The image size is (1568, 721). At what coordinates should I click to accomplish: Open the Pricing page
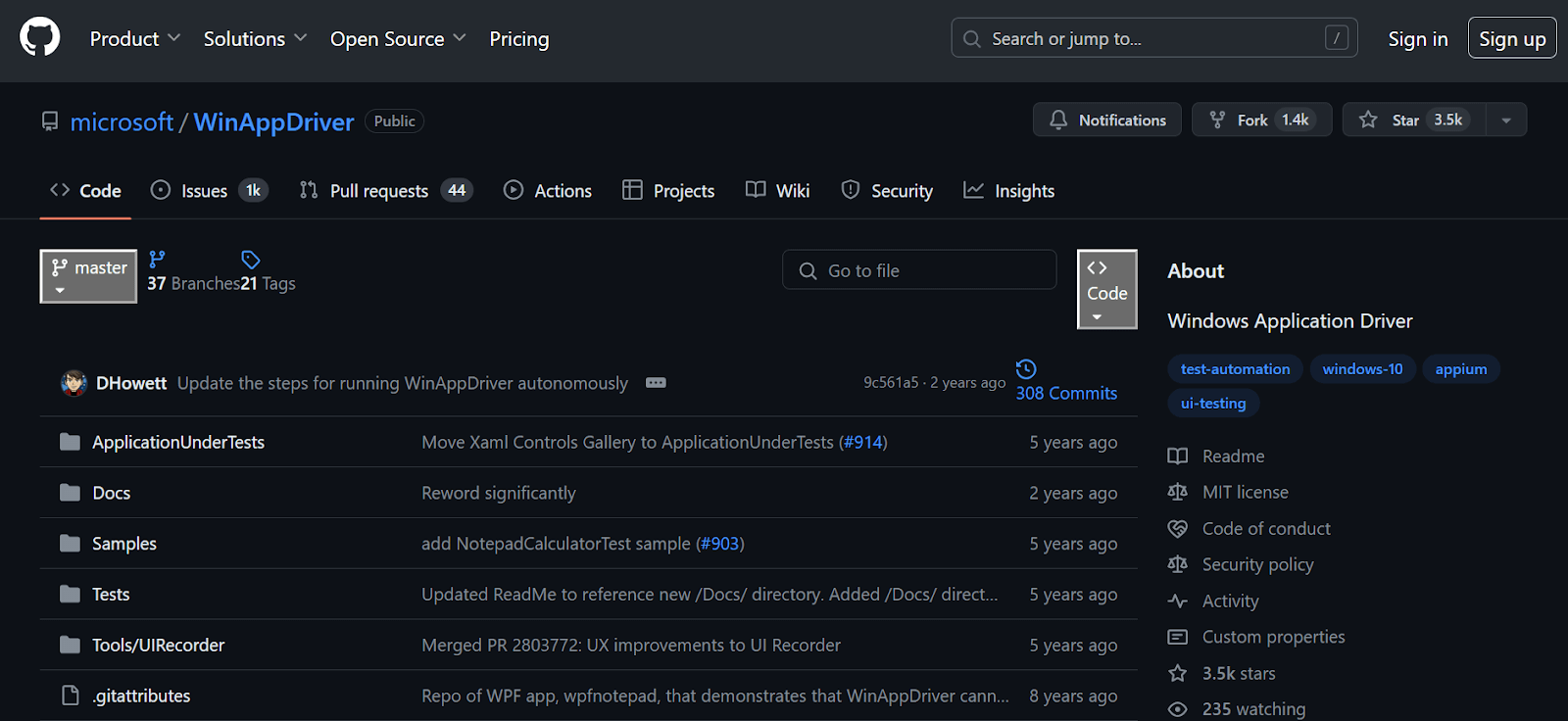[519, 39]
